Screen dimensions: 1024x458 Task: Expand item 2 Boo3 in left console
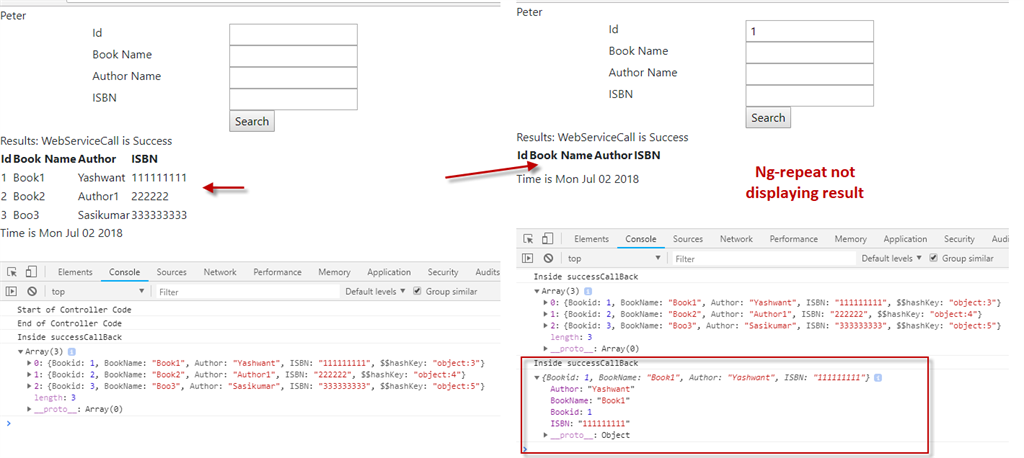click(x=29, y=387)
